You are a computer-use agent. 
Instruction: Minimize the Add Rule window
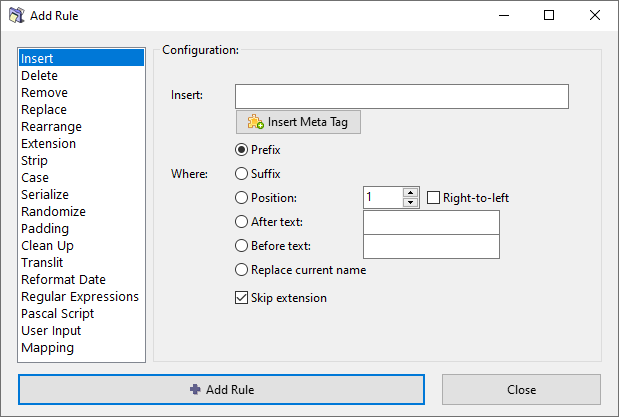coord(504,15)
